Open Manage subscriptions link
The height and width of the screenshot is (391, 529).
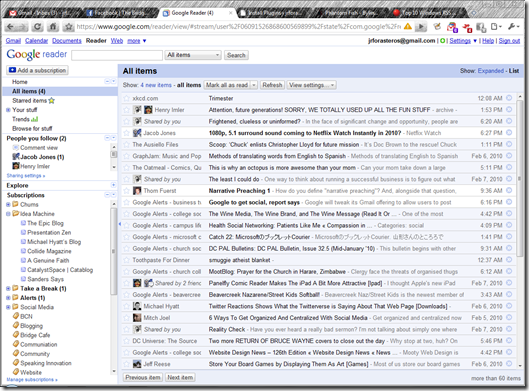[x=32, y=380]
